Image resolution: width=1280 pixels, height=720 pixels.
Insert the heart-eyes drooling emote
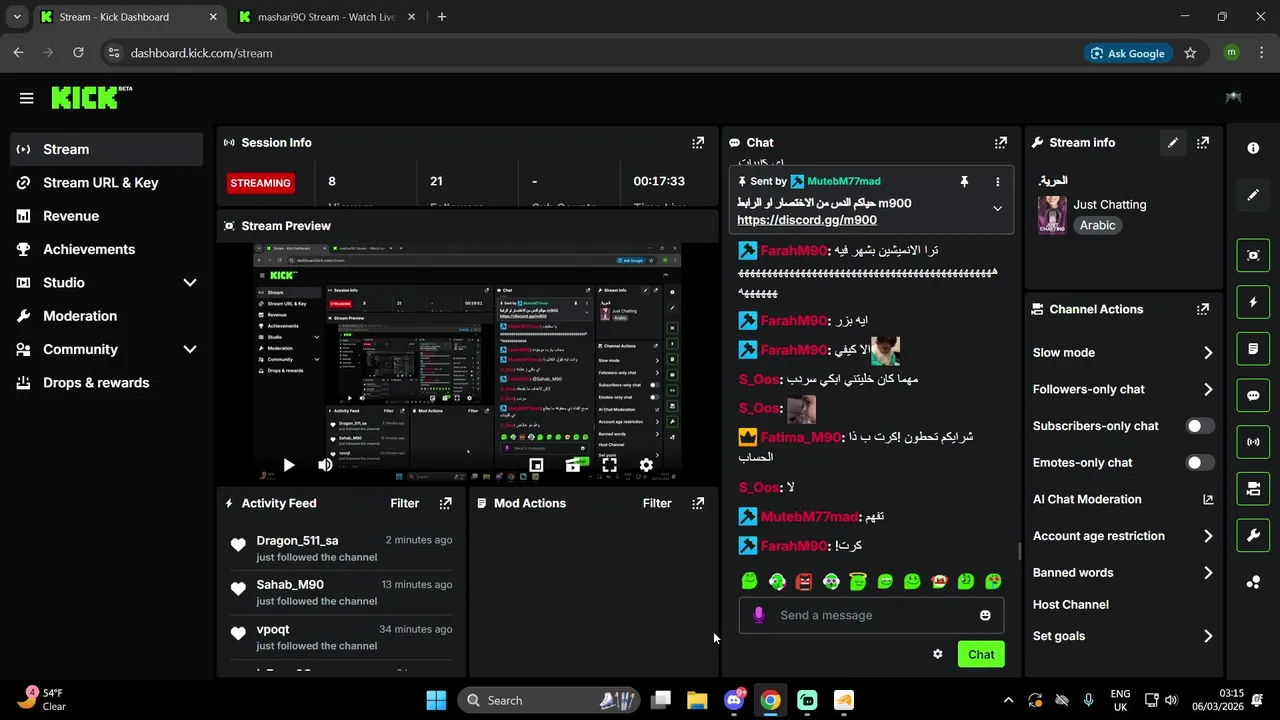(x=992, y=581)
